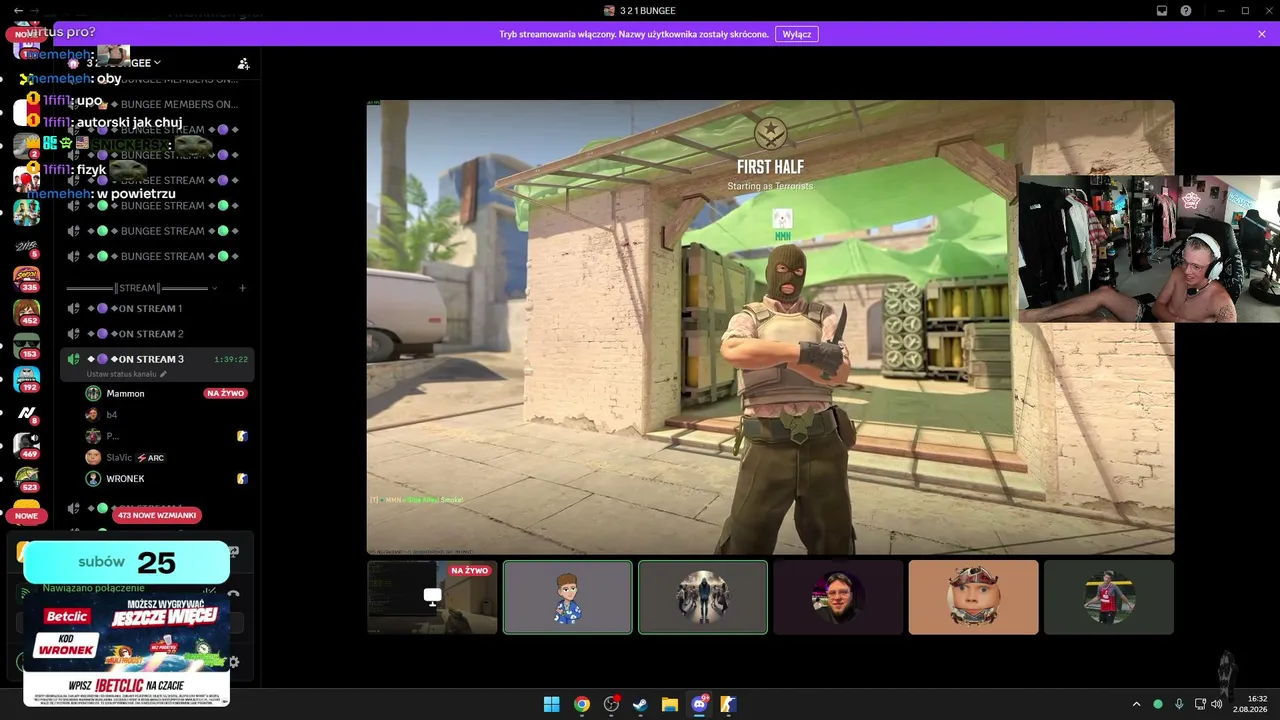This screenshot has height=720, width=1280.
Task: Open OBS Studio from the taskbar
Action: 611,704
